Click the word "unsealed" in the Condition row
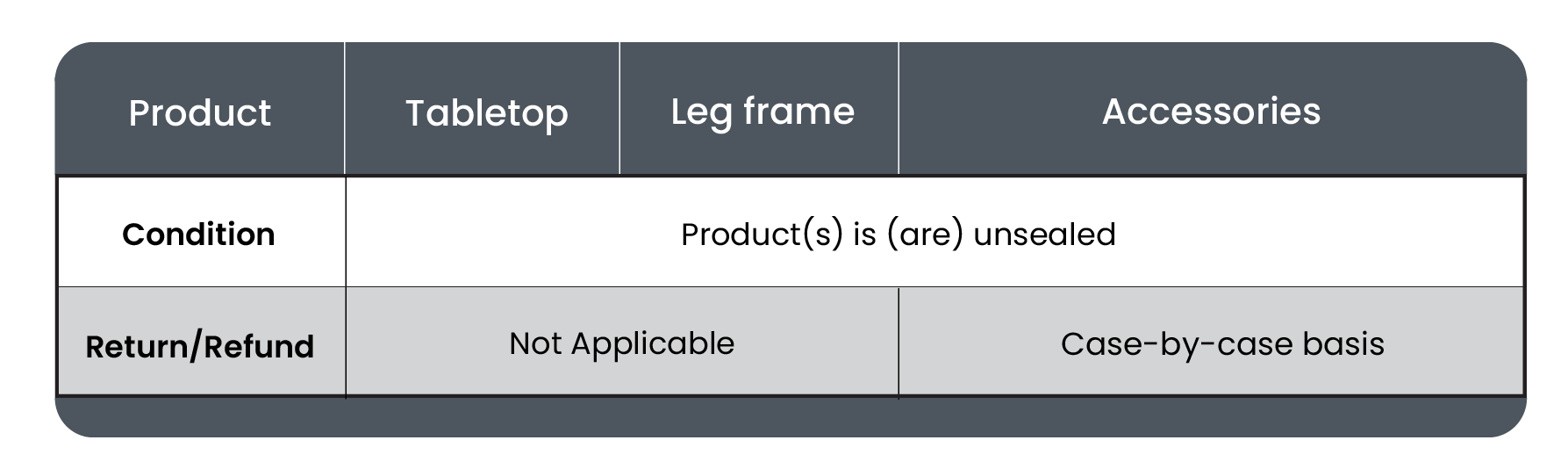 tap(1044, 234)
